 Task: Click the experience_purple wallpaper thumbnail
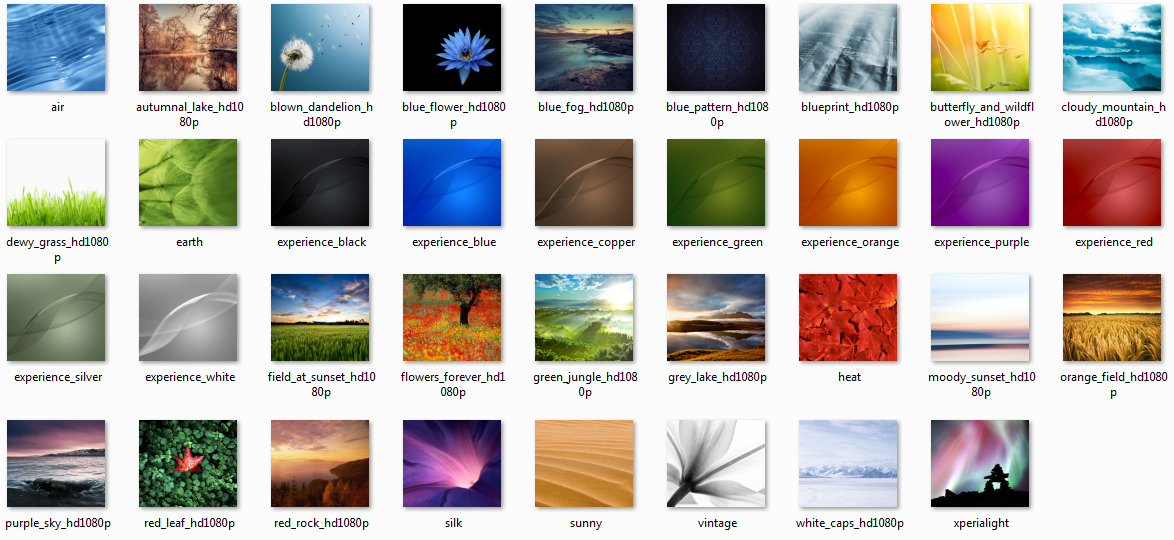(981, 182)
